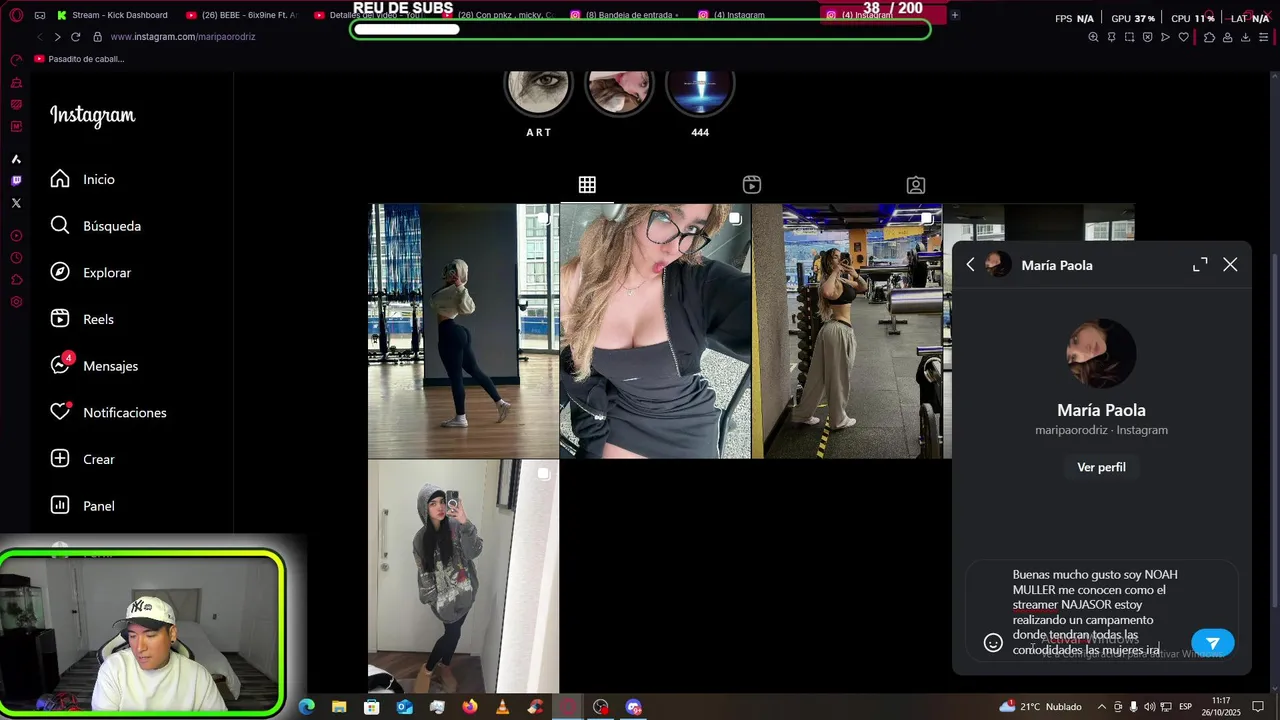Image resolution: width=1280 pixels, height=720 pixels.
Task: Open the 21°C Nublado weather widget
Action: pyautogui.click(x=1040, y=707)
